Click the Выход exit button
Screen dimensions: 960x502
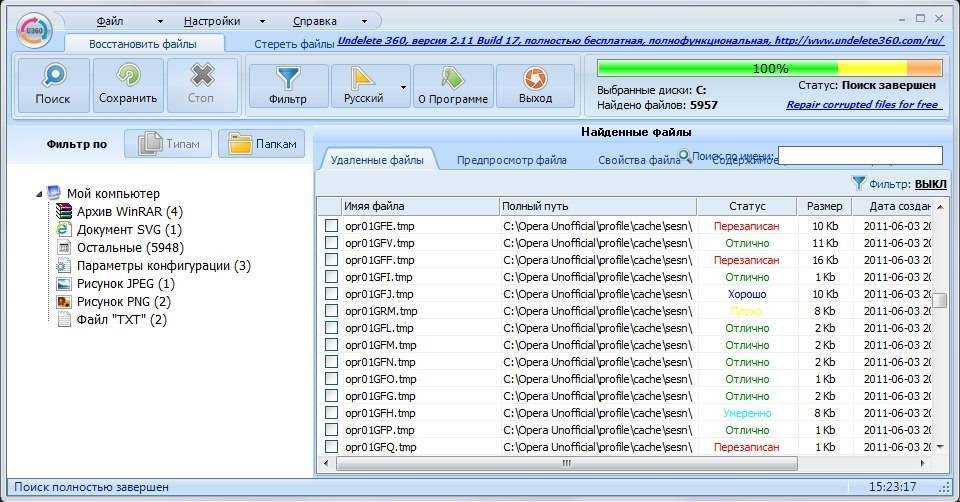click(535, 86)
